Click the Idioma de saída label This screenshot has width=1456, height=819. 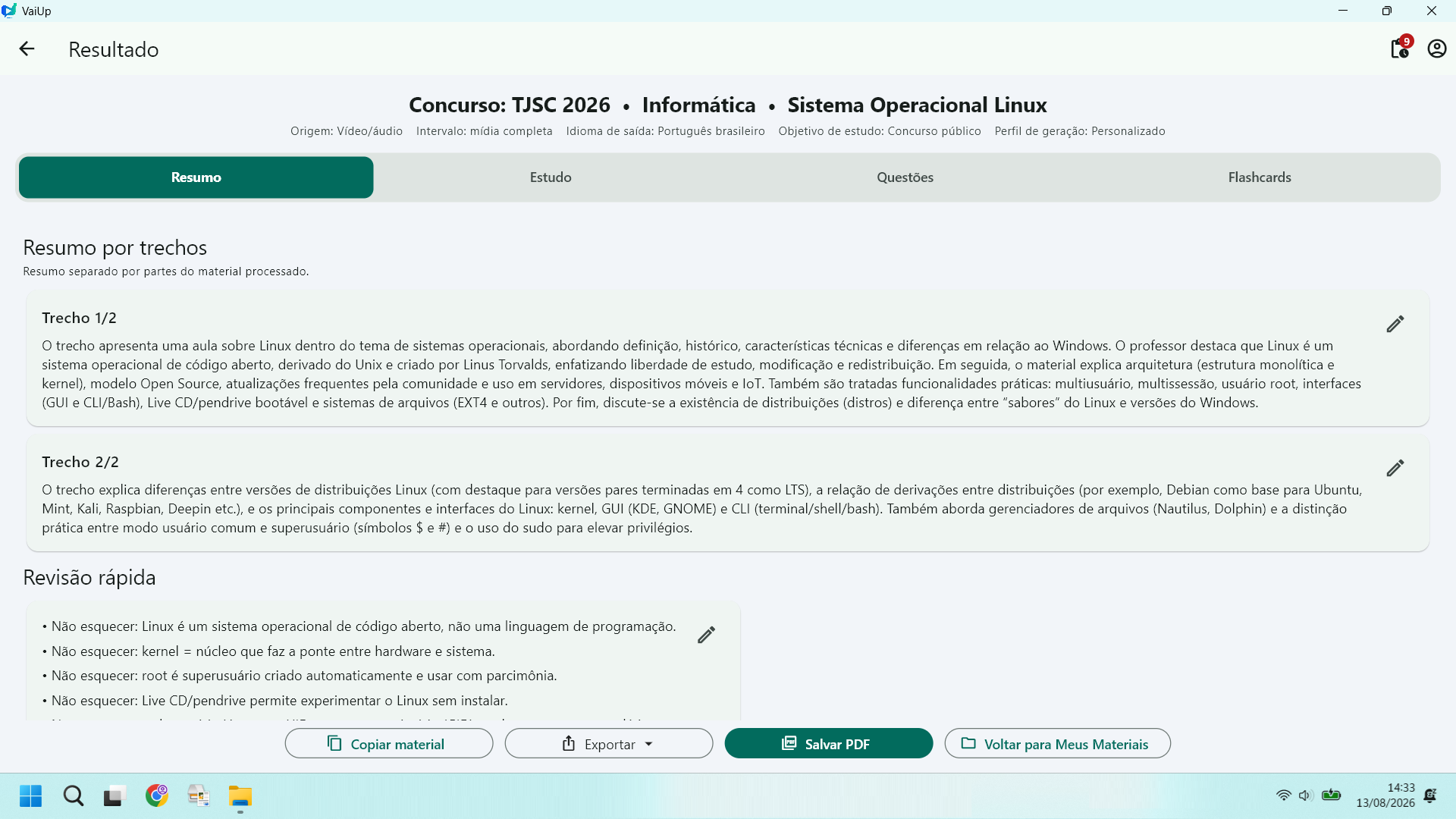tap(665, 131)
